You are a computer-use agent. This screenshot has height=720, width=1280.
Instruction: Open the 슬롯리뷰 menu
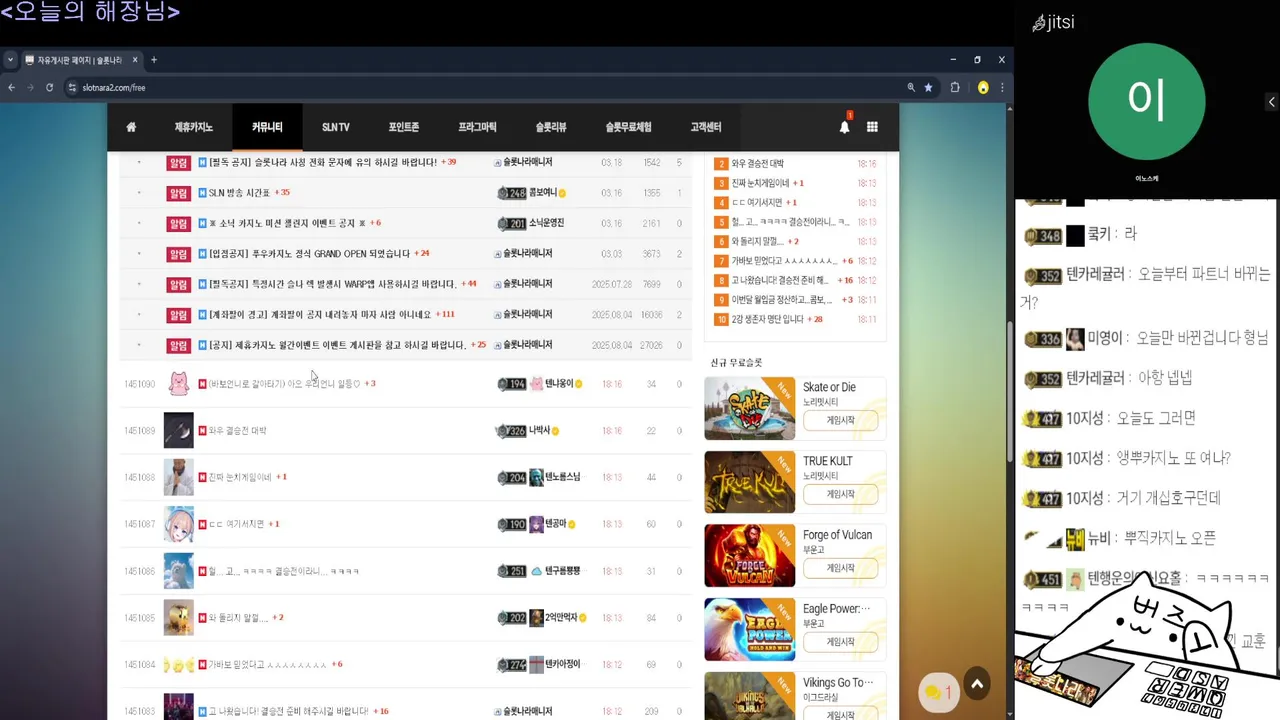tap(551, 127)
